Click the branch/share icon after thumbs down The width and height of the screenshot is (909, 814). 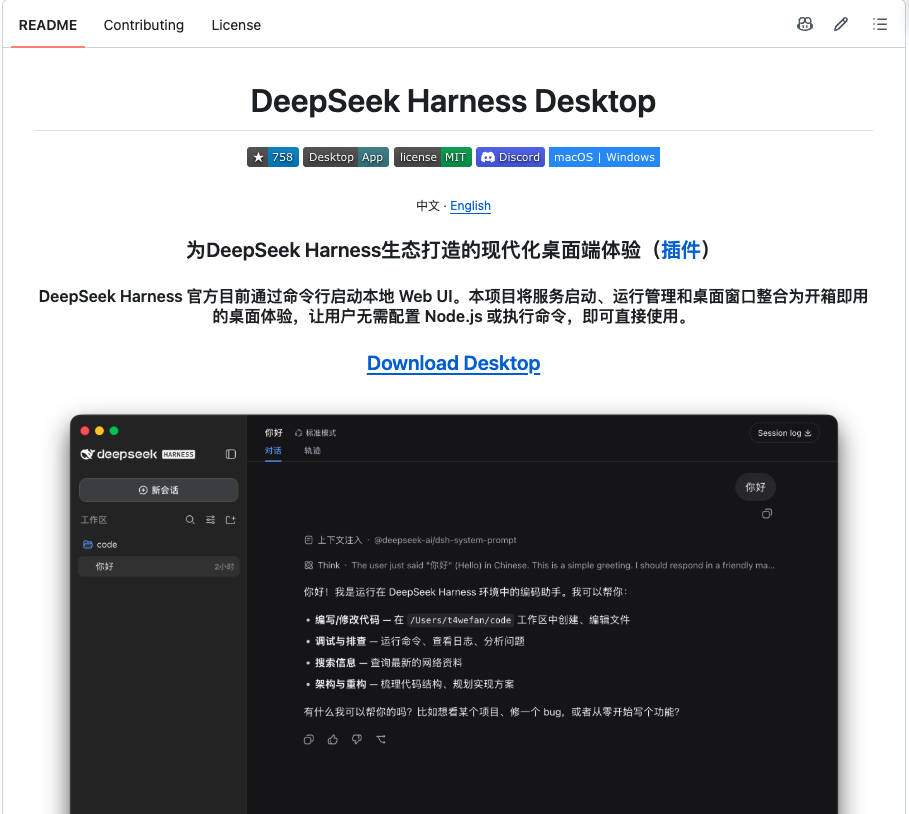(x=381, y=739)
